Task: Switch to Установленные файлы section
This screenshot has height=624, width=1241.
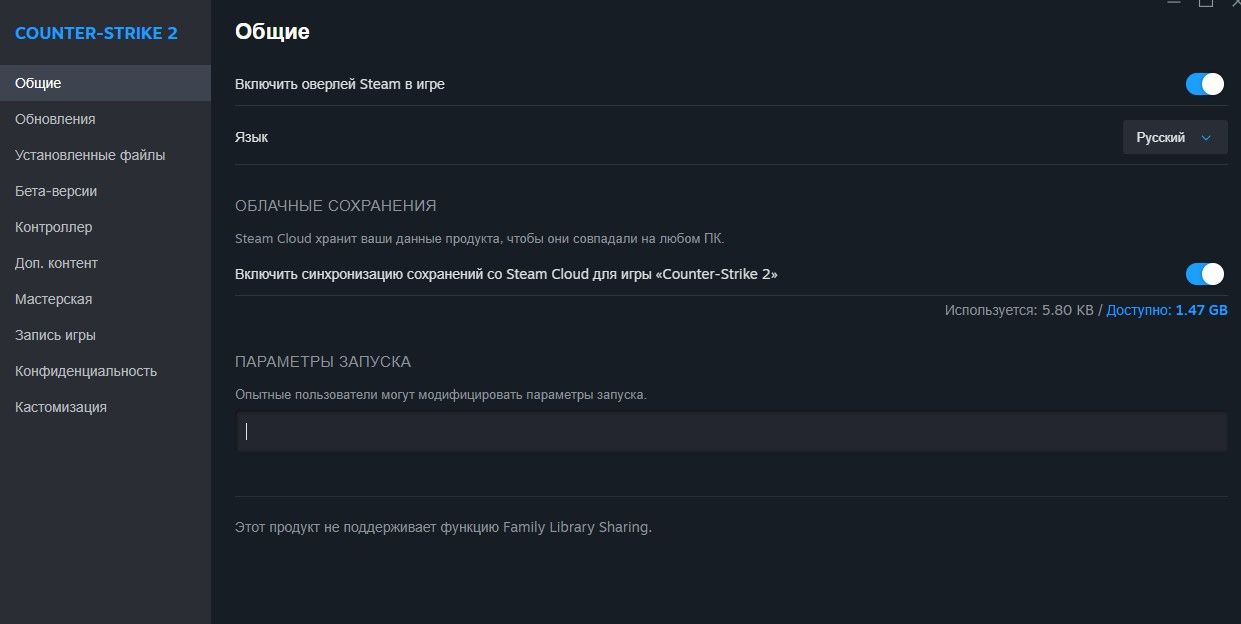Action: click(90, 155)
